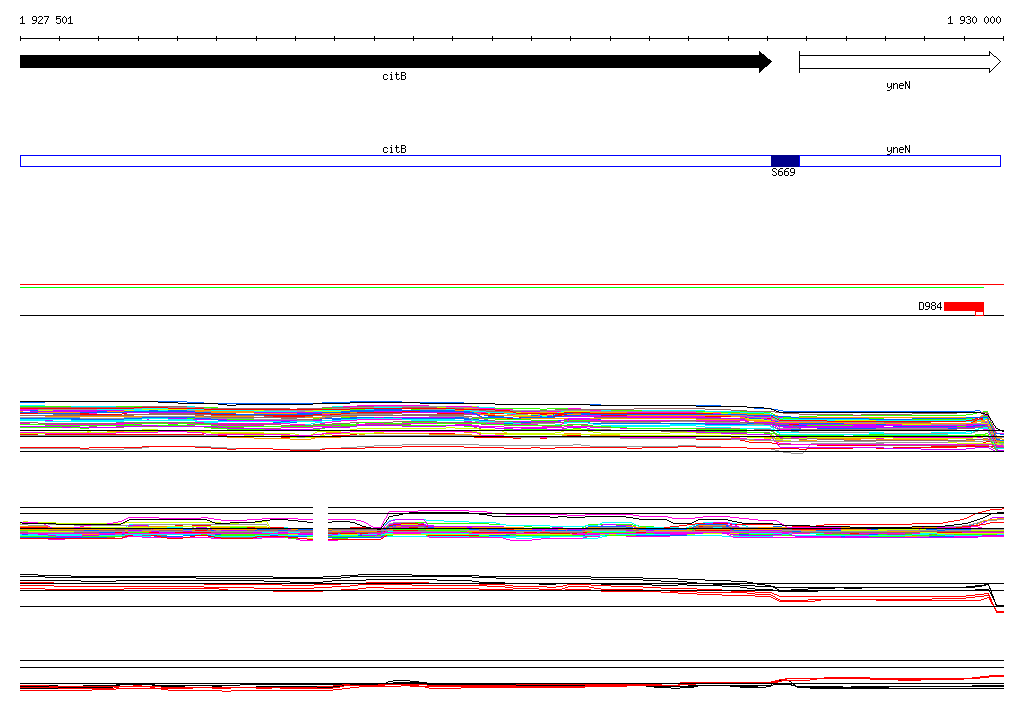Click the yneN label above blue bar
The image size is (1024, 714).
click(899, 150)
